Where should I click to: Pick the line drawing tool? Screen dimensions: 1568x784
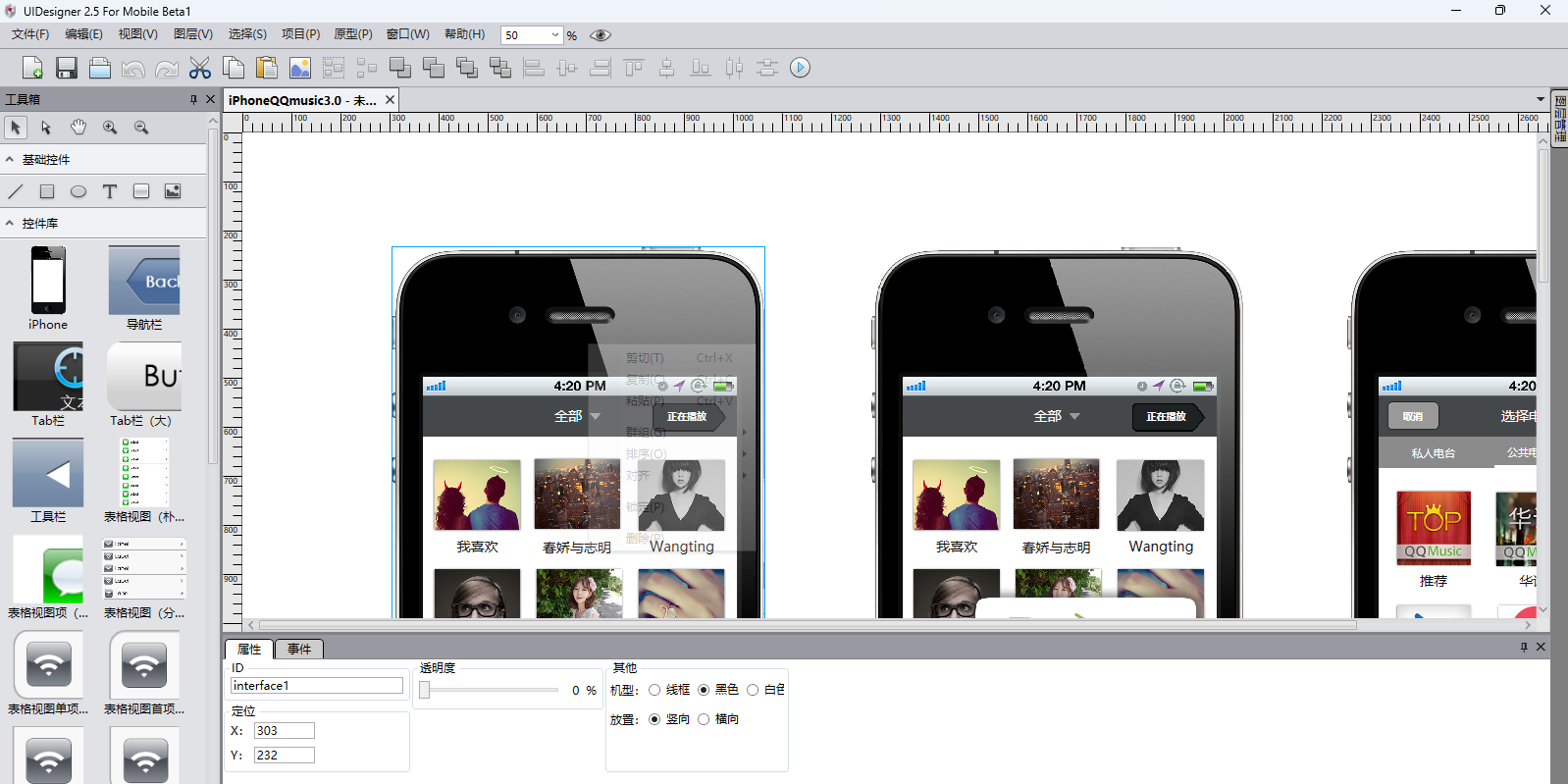[16, 191]
